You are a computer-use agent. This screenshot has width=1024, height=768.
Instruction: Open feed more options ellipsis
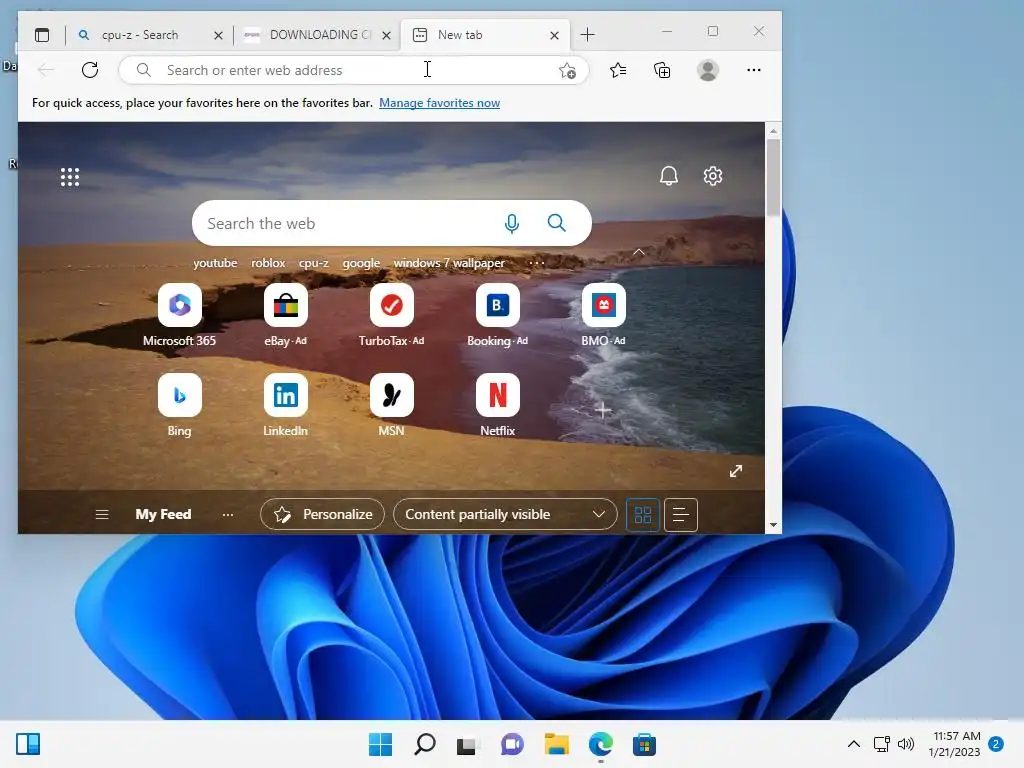click(x=227, y=515)
